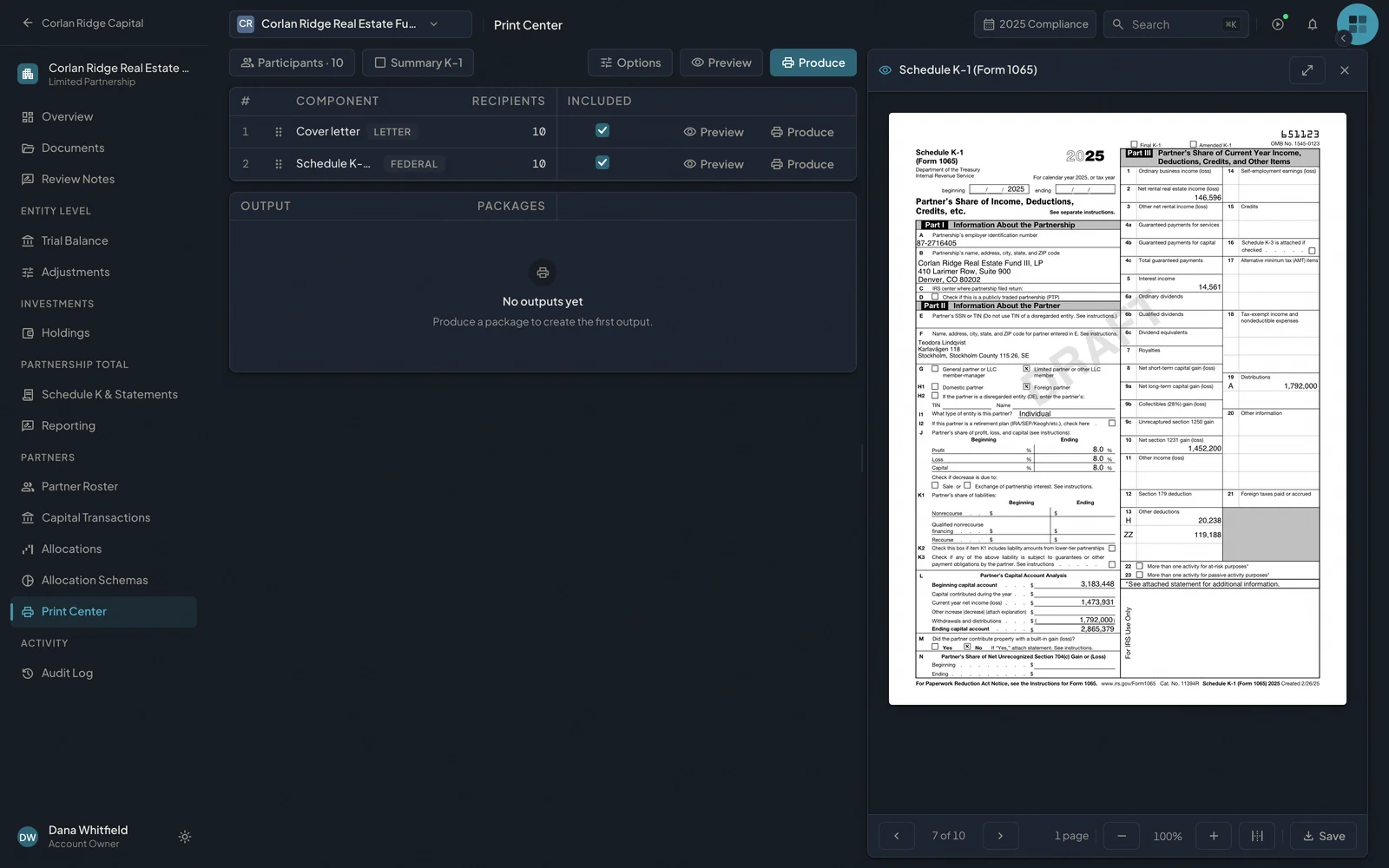Go to Partner Roster

coord(104,487)
